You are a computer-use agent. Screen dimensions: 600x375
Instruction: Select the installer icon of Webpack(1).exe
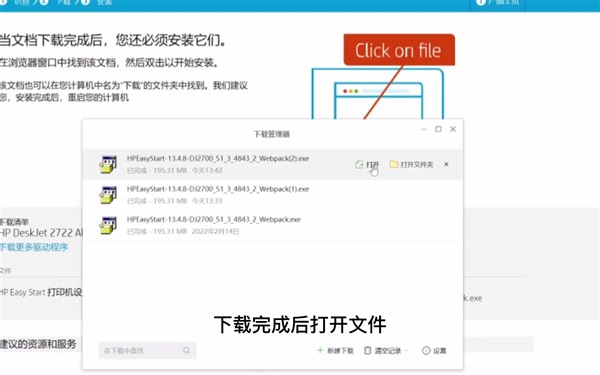(x=108, y=195)
